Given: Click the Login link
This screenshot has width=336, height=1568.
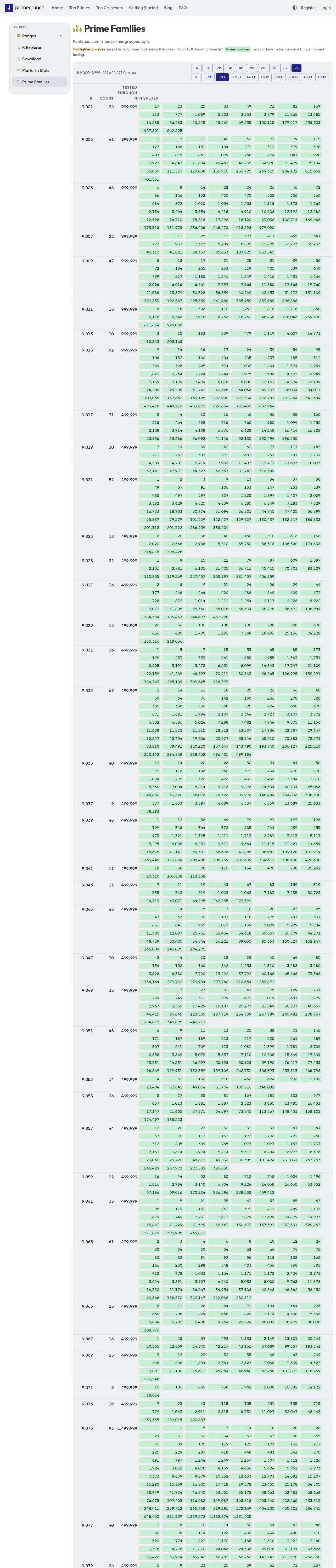Looking at the screenshot, I should (x=326, y=8).
